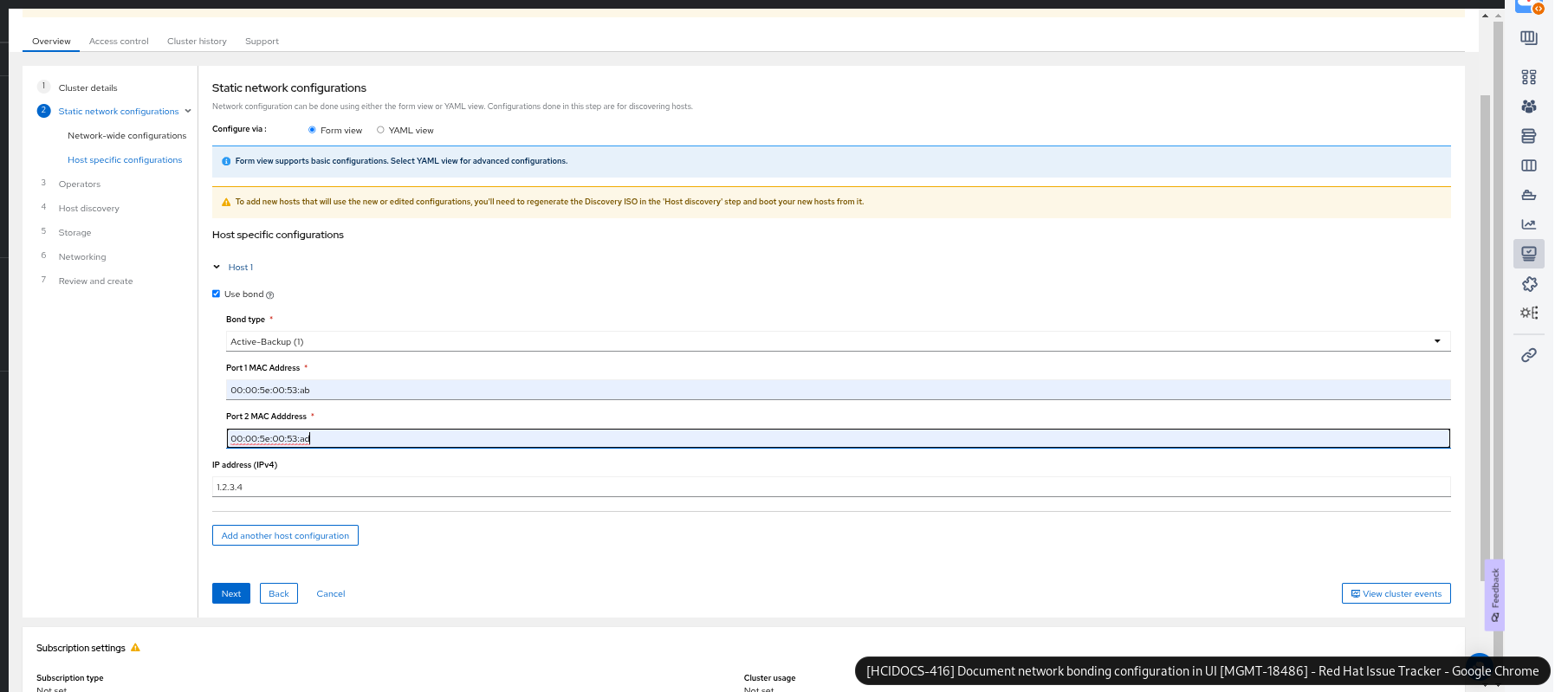
Task: Open View cluster events
Action: (x=1396, y=593)
